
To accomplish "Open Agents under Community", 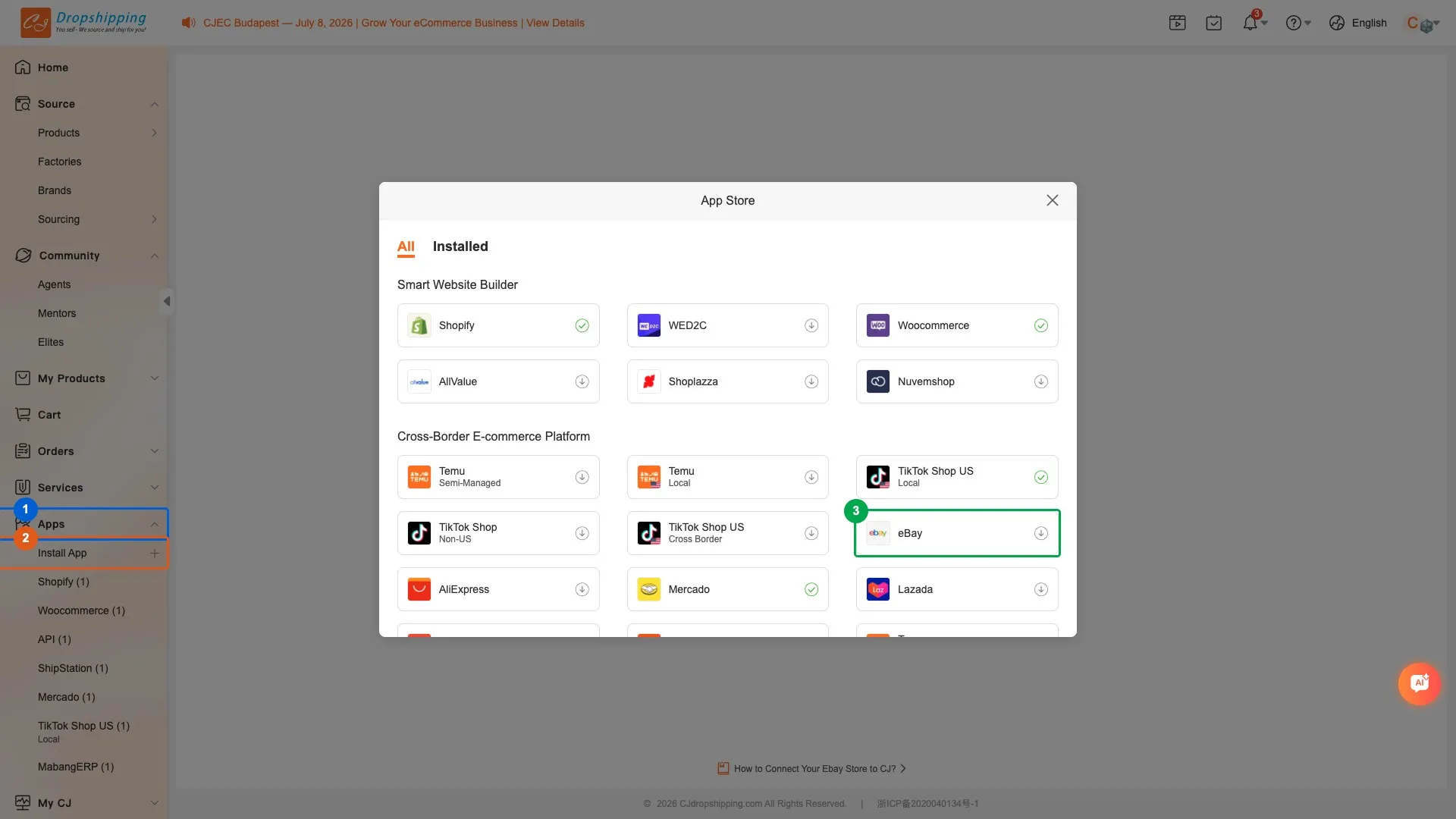I will click(x=54, y=284).
